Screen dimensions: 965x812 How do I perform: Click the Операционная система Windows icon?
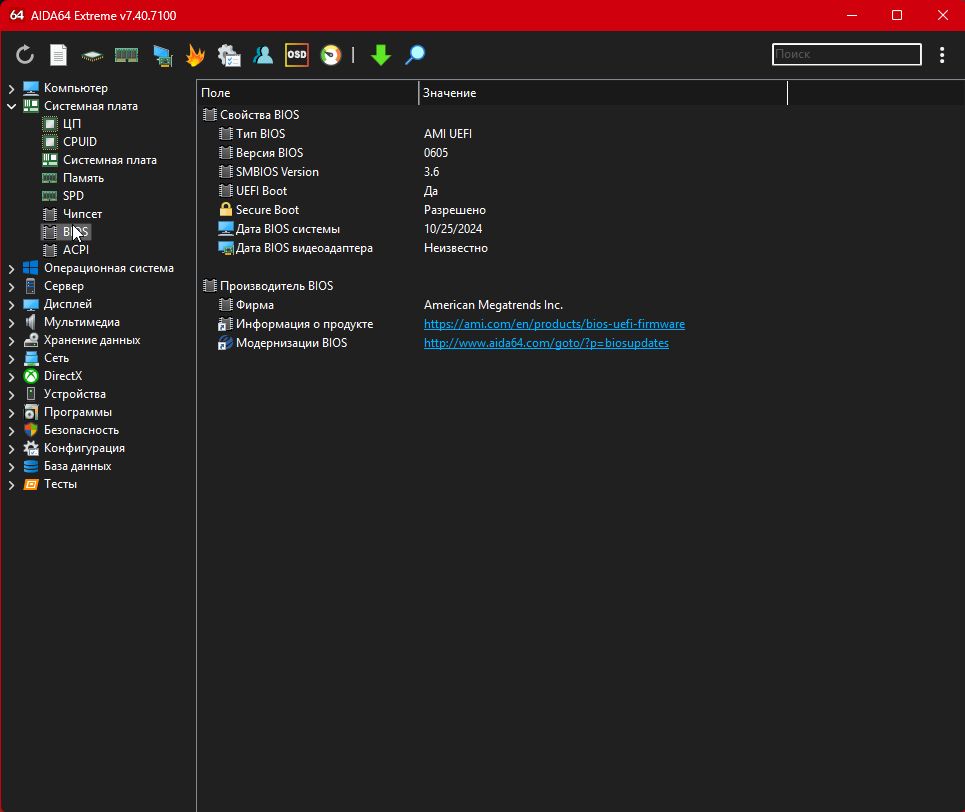tap(31, 268)
